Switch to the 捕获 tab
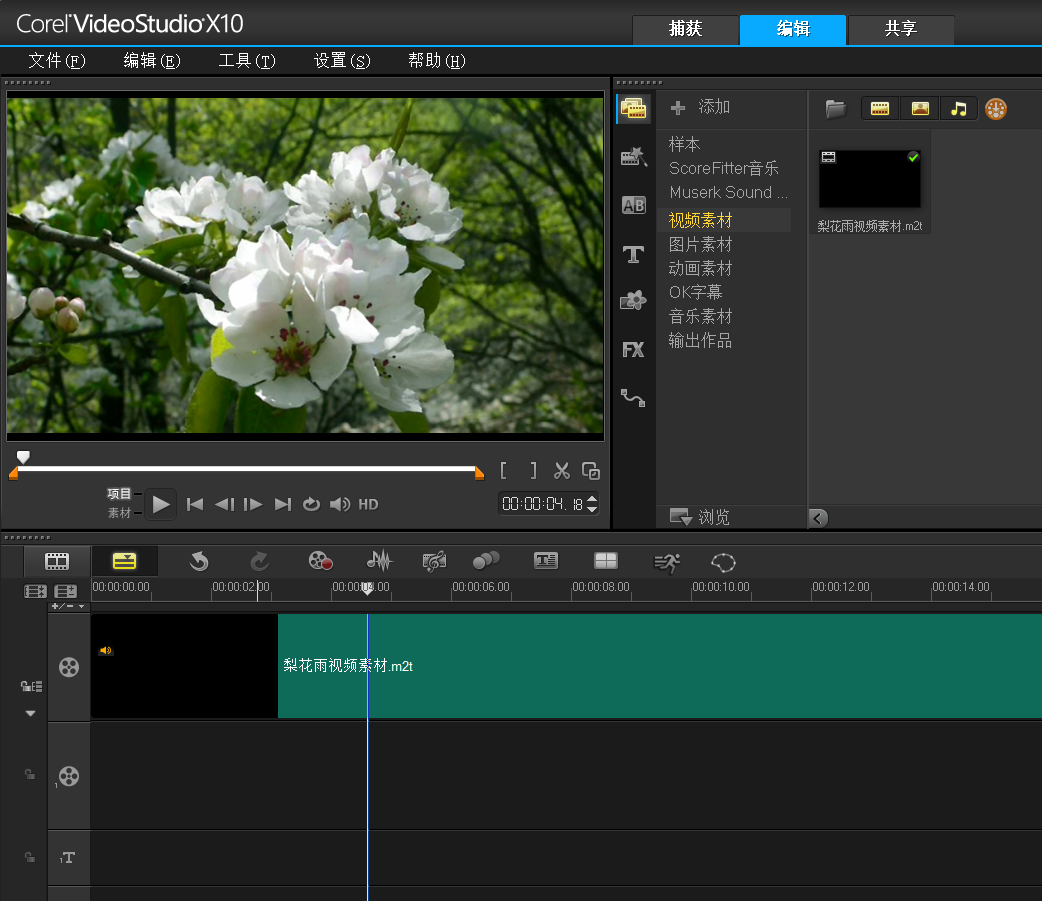This screenshot has height=901, width=1042. [685, 29]
